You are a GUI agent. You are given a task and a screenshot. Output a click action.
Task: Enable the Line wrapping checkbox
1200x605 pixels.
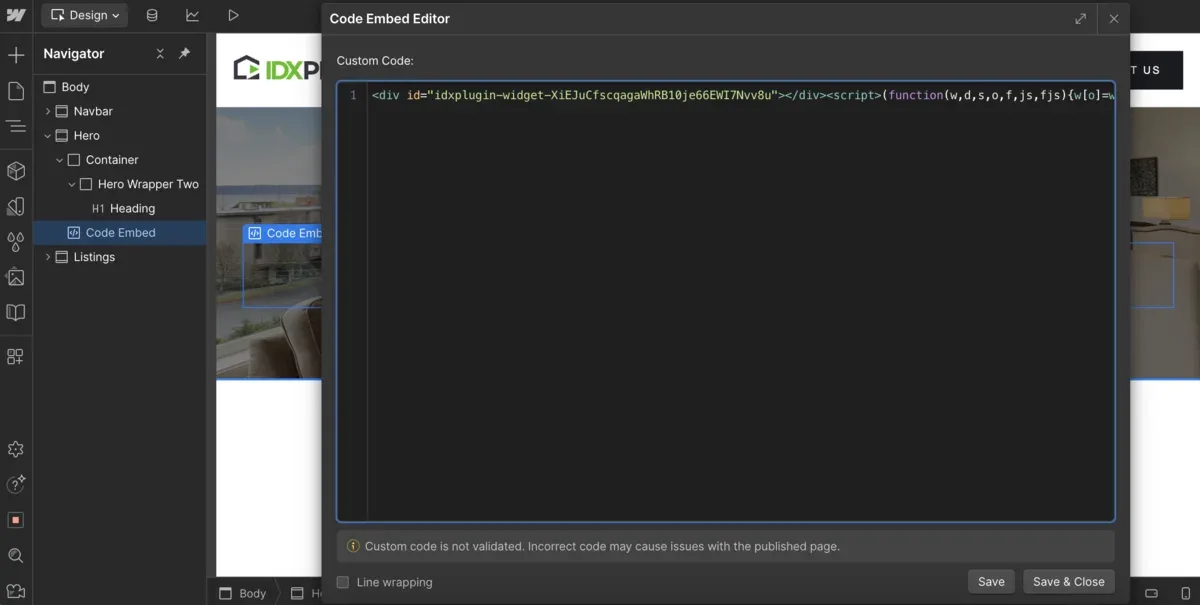pyautogui.click(x=343, y=582)
